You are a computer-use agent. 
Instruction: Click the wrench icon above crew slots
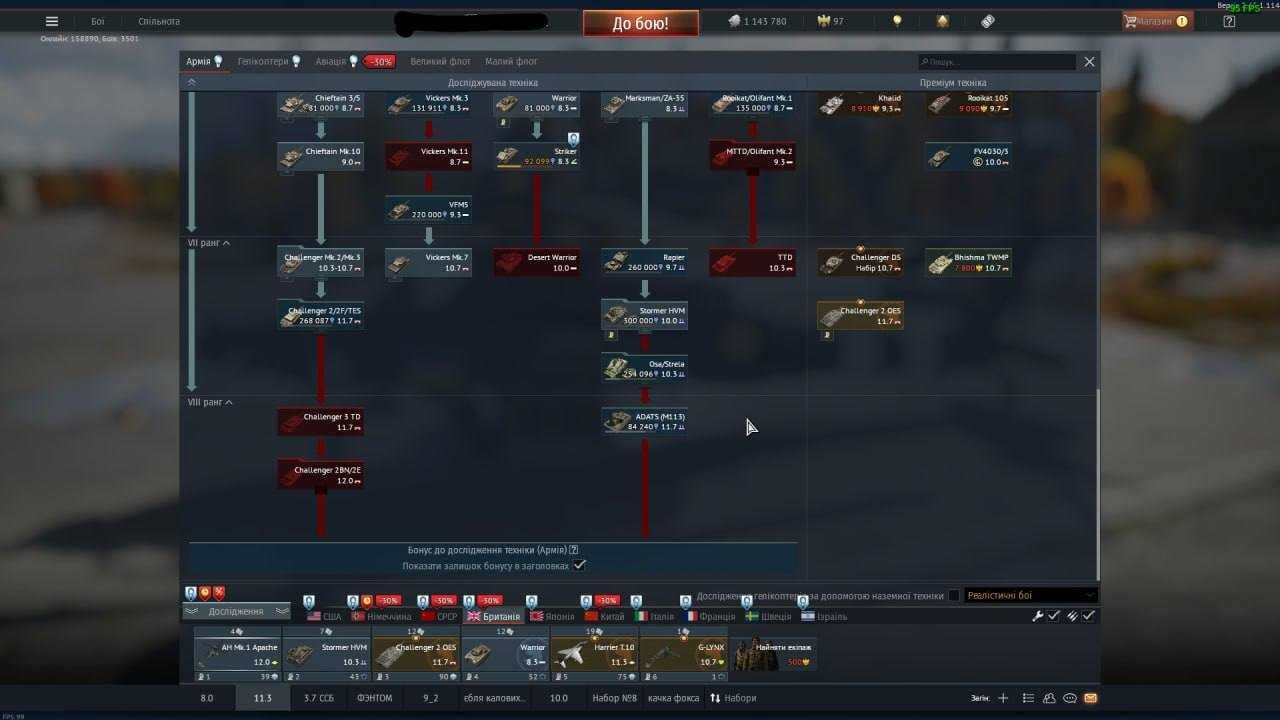[x=1038, y=616]
